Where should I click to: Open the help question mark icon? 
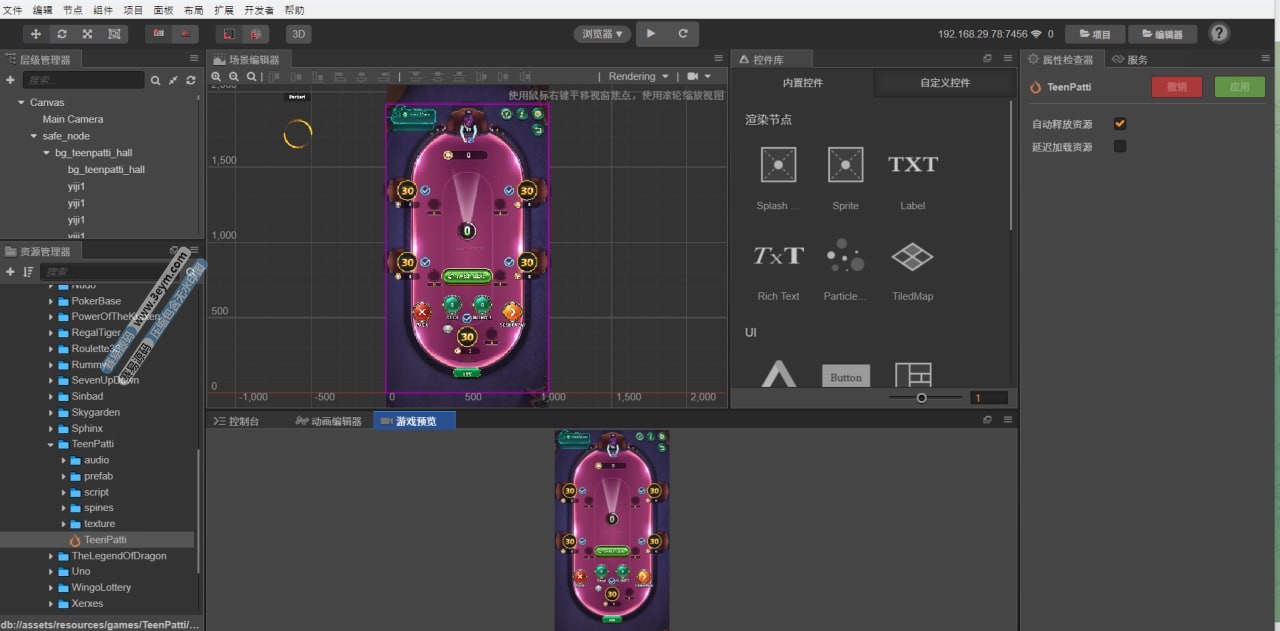tap(1219, 33)
